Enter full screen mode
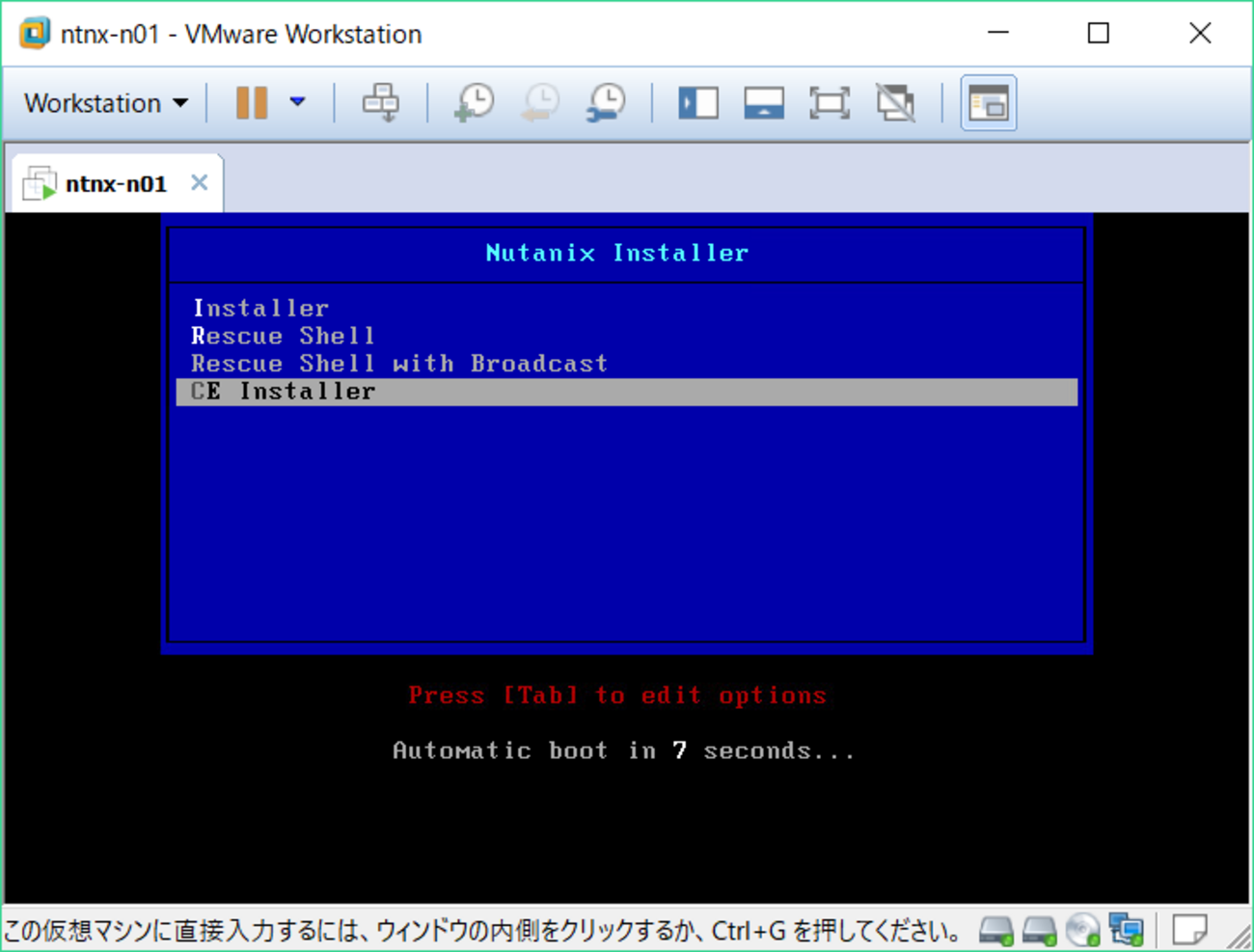The height and width of the screenshot is (952, 1254). tap(830, 102)
